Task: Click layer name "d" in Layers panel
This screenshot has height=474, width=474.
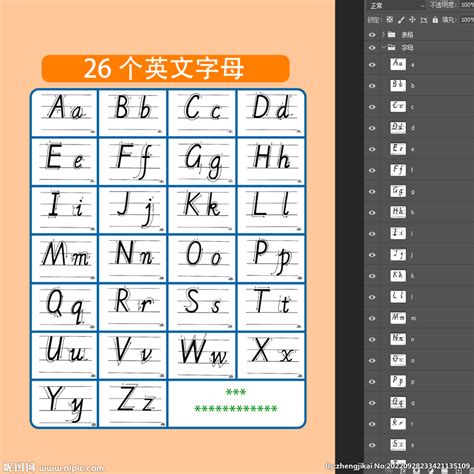Action: click(412, 128)
